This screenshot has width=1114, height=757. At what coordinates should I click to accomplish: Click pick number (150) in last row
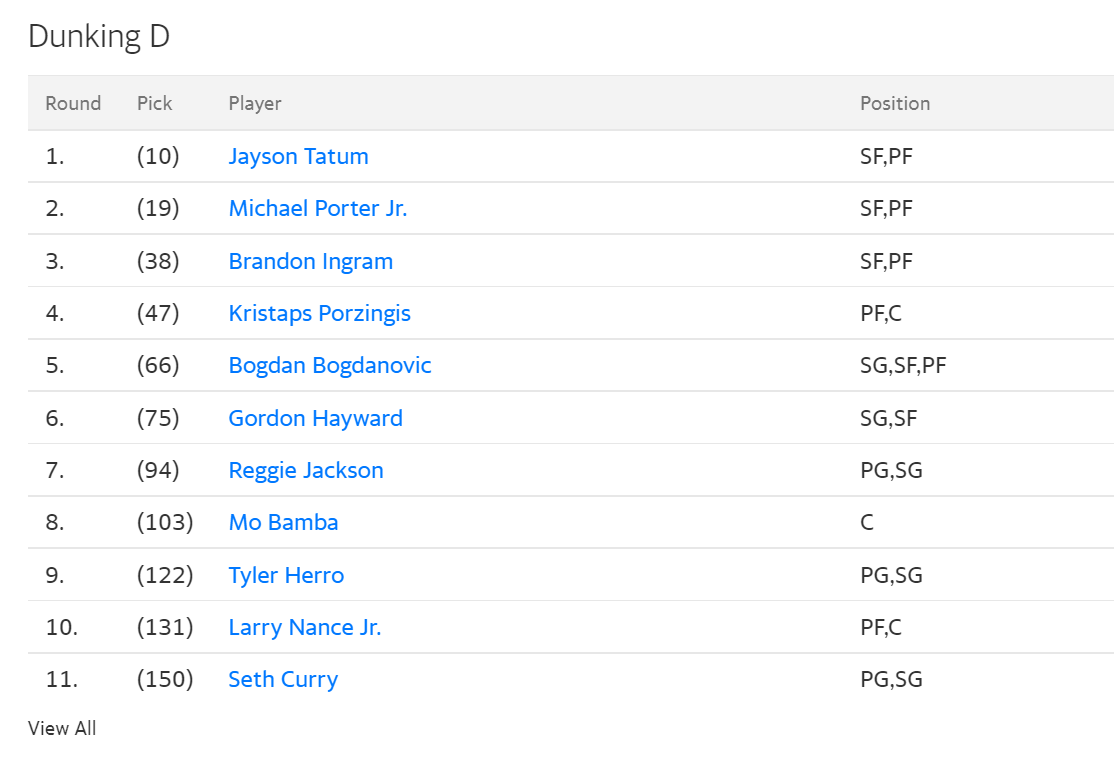165,679
